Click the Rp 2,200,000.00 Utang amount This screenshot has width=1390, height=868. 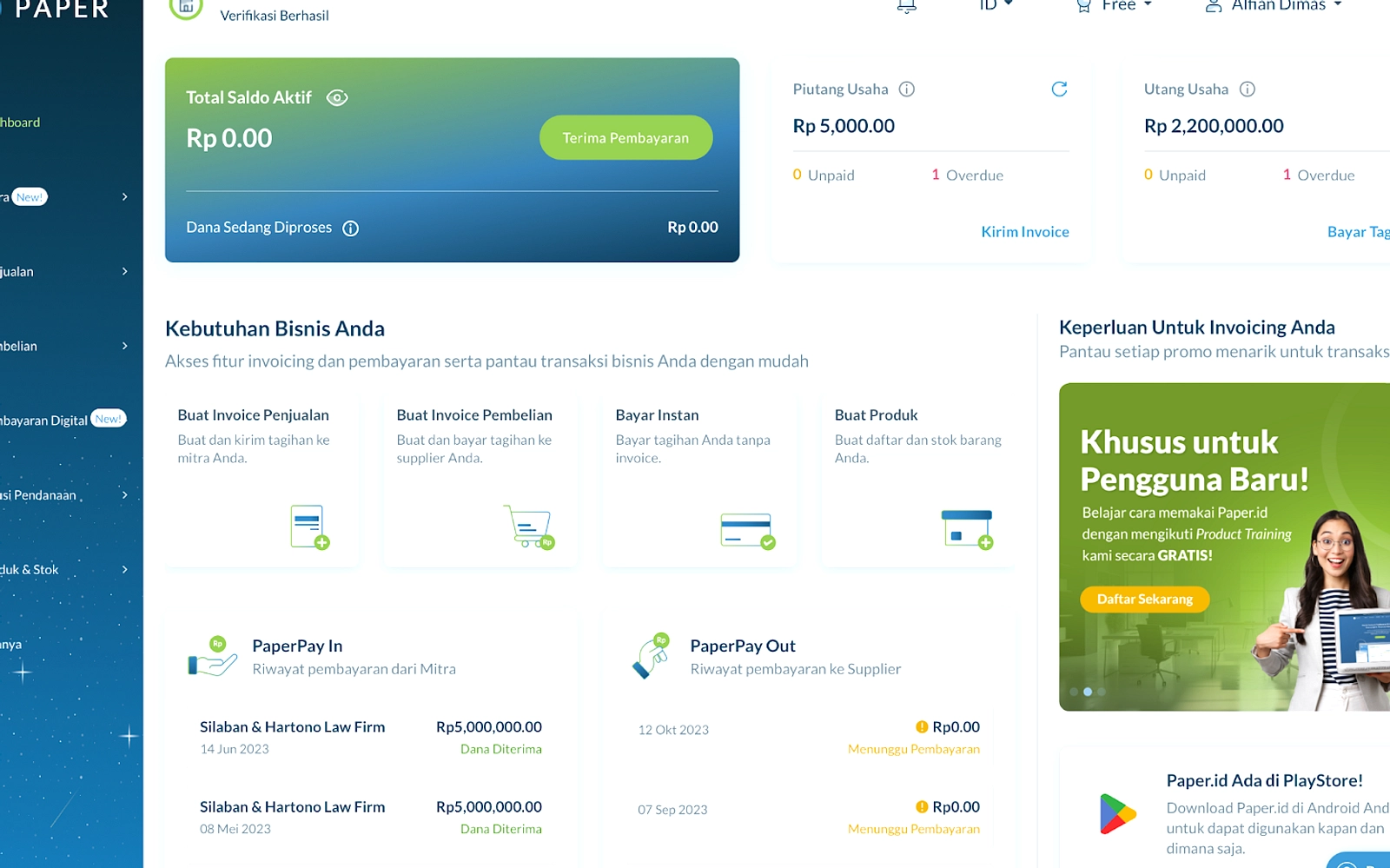(x=1214, y=126)
